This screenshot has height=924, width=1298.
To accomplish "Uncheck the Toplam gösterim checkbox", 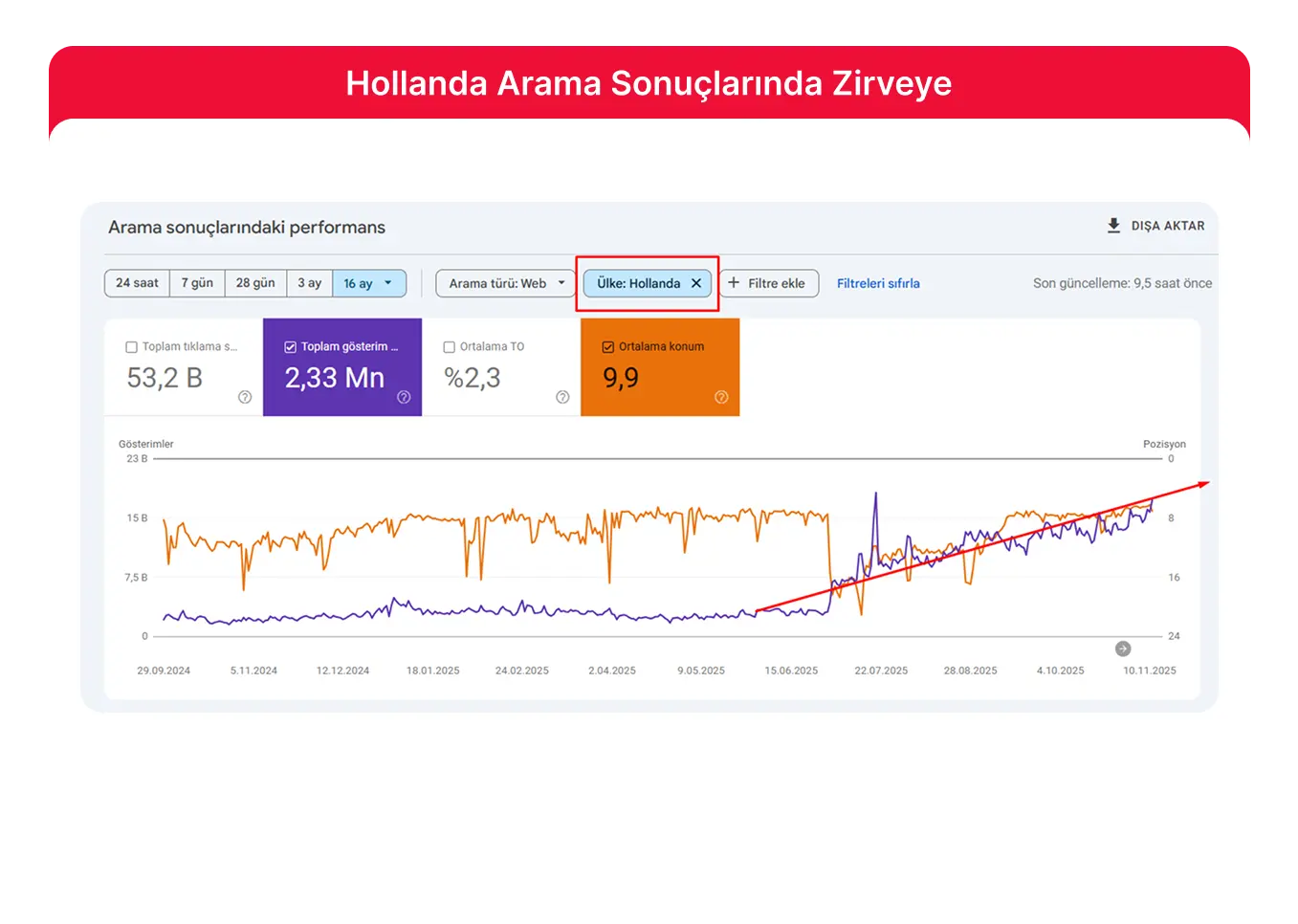I will coord(291,347).
